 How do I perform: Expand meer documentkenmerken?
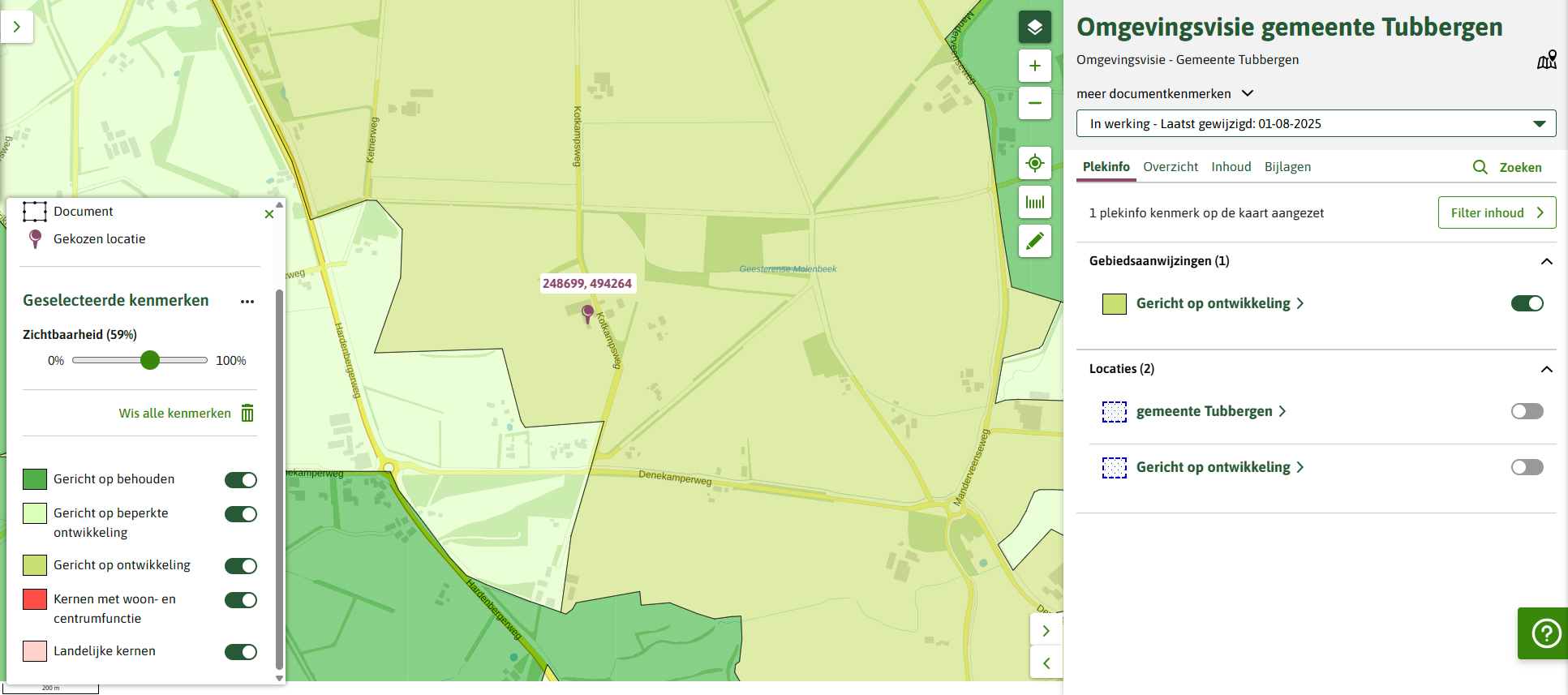[1165, 93]
